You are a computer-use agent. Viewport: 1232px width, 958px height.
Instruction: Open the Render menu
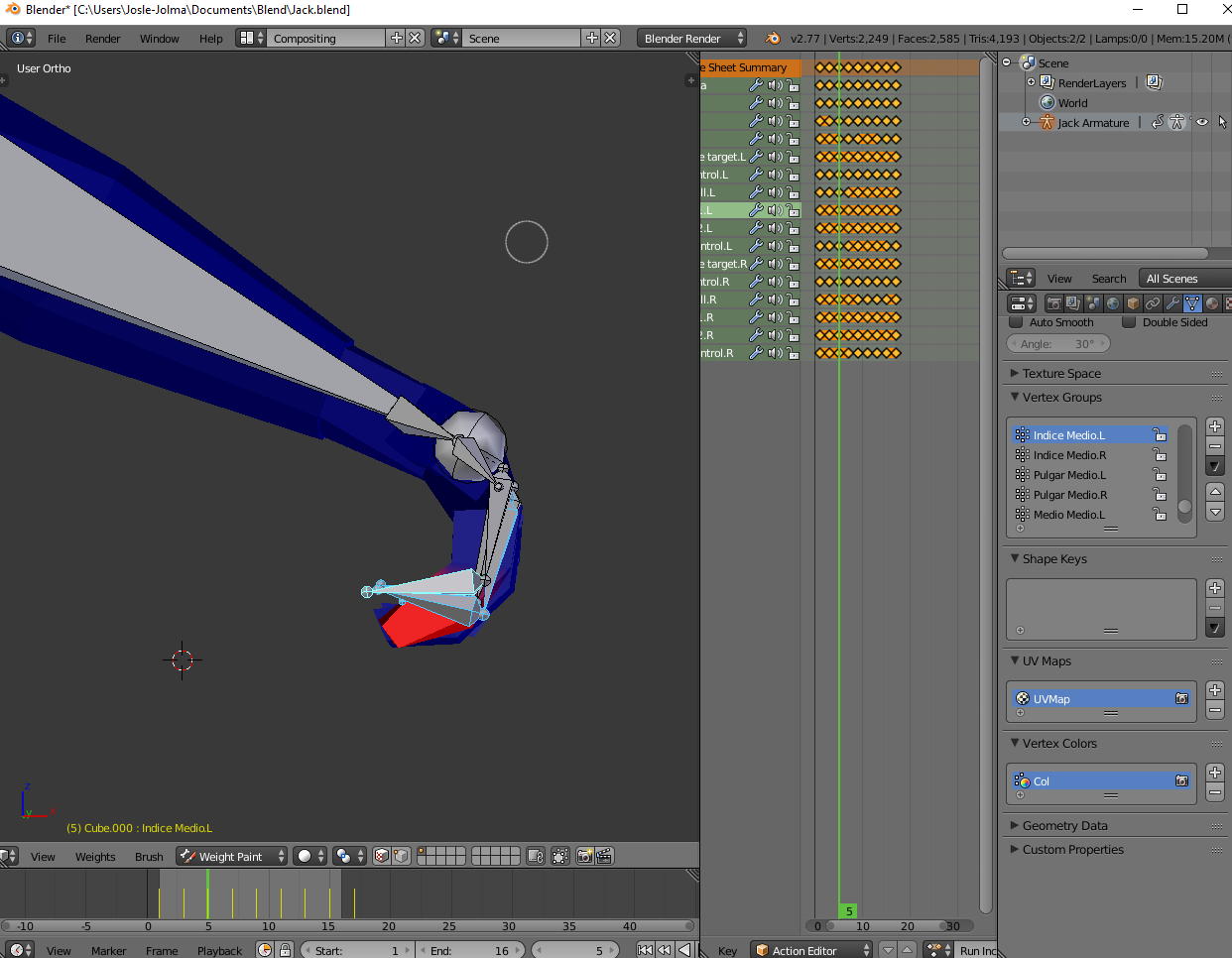coord(102,39)
